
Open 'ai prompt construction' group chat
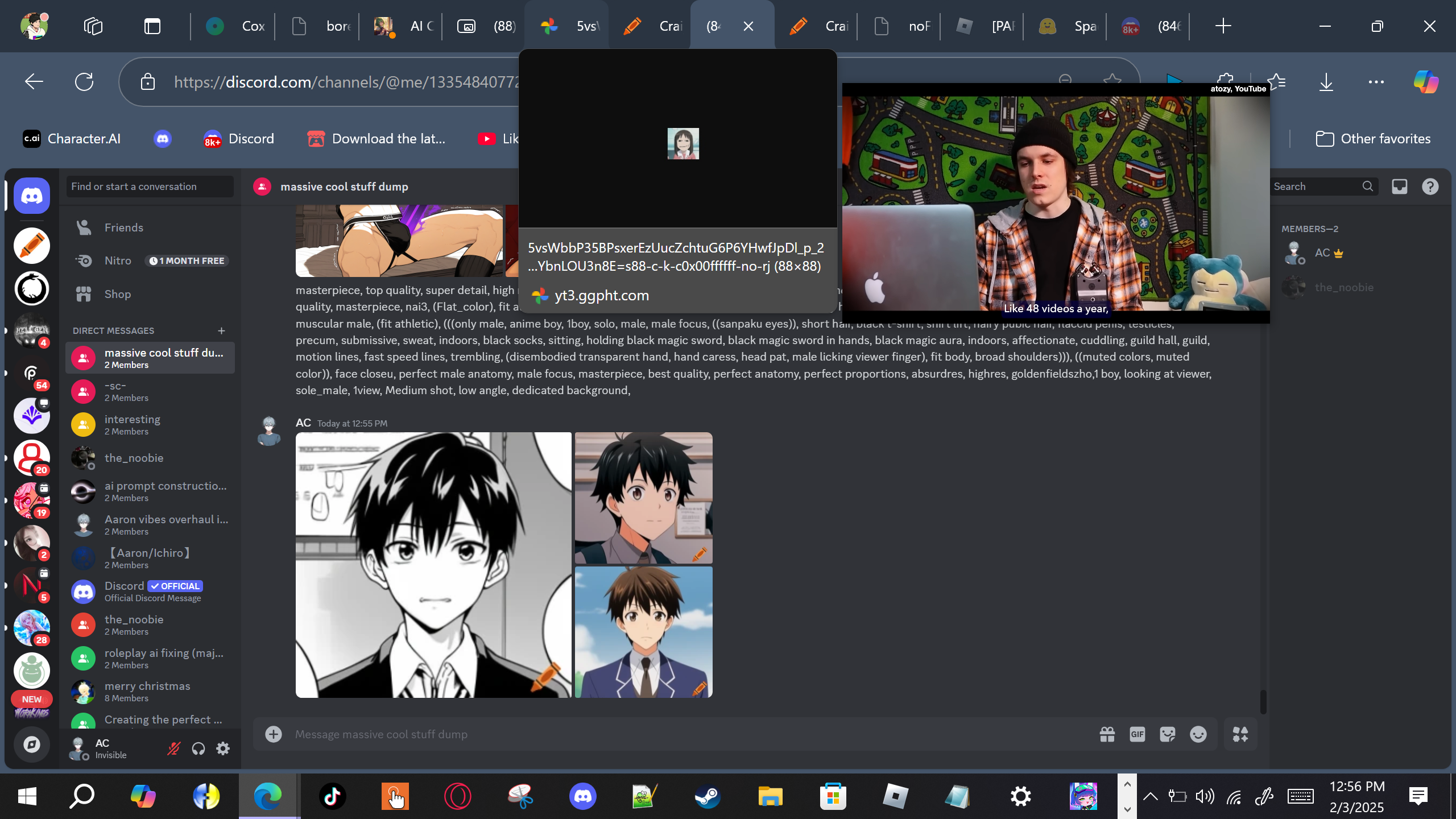[x=150, y=491]
